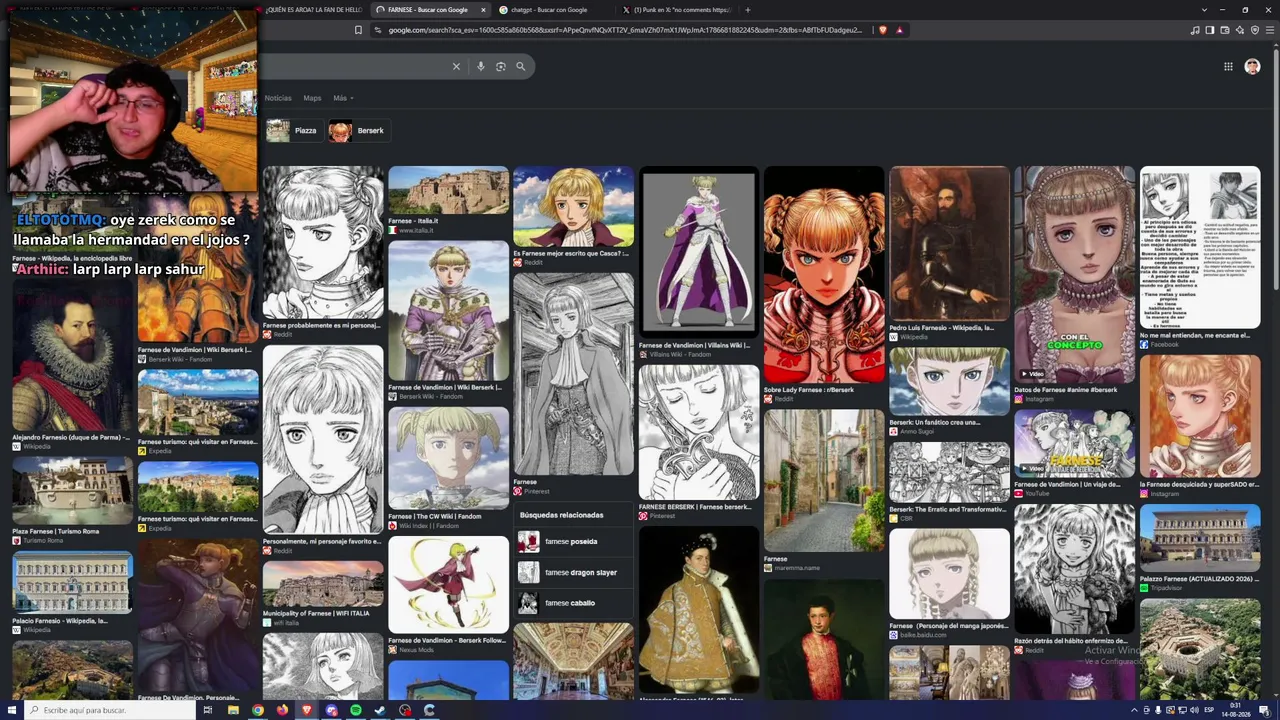The height and width of the screenshot is (720, 1280).
Task: Filter images by Berserk chip
Action: click(358, 130)
